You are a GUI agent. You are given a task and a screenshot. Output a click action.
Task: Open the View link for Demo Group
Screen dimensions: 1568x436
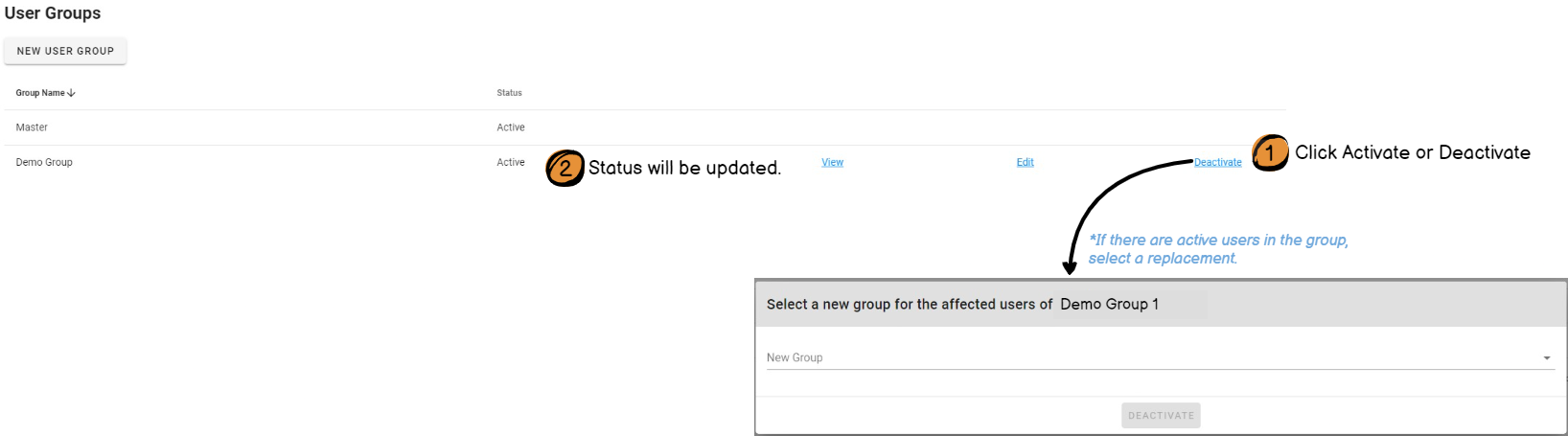832,163
